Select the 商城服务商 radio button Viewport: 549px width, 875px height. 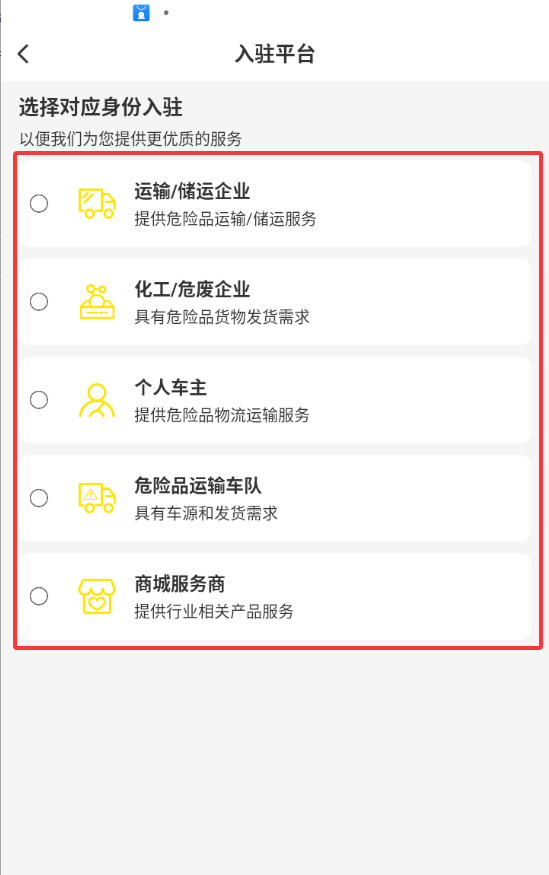pyautogui.click(x=38, y=596)
